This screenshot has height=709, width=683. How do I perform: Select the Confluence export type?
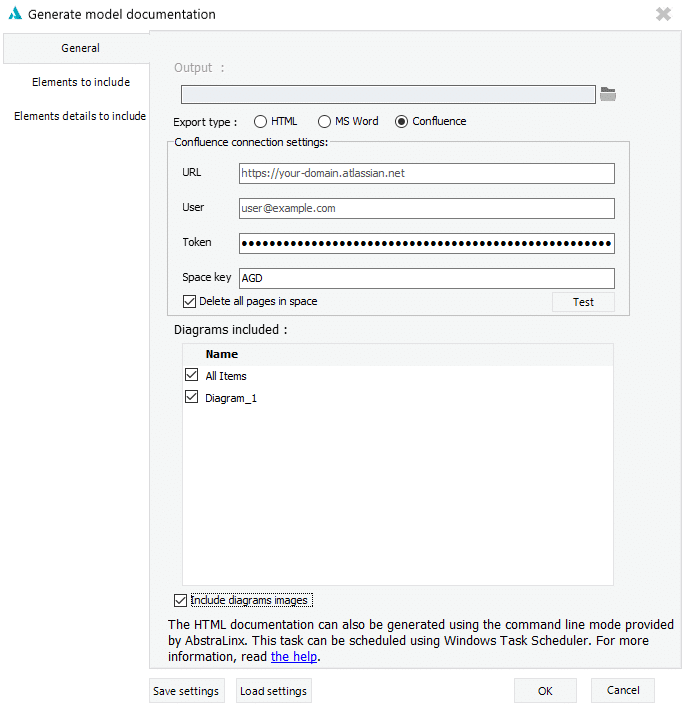click(x=402, y=122)
